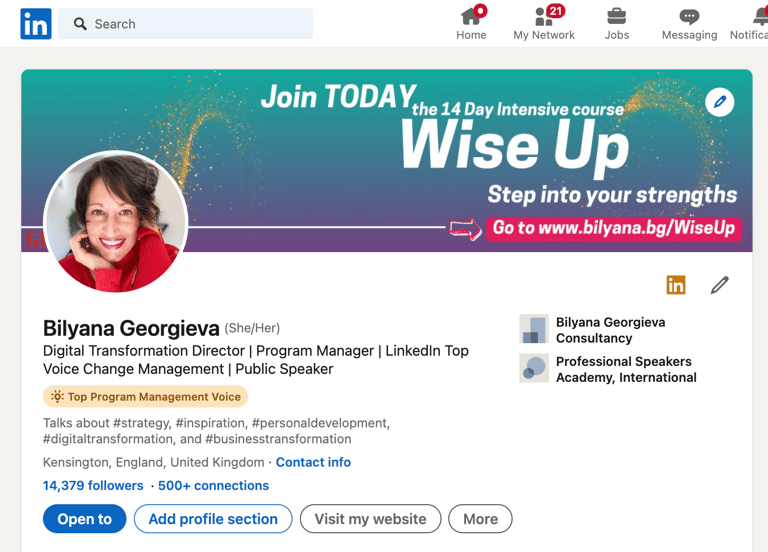
Task: Click the Talks about #strategy hashtags text
Action: (216, 431)
